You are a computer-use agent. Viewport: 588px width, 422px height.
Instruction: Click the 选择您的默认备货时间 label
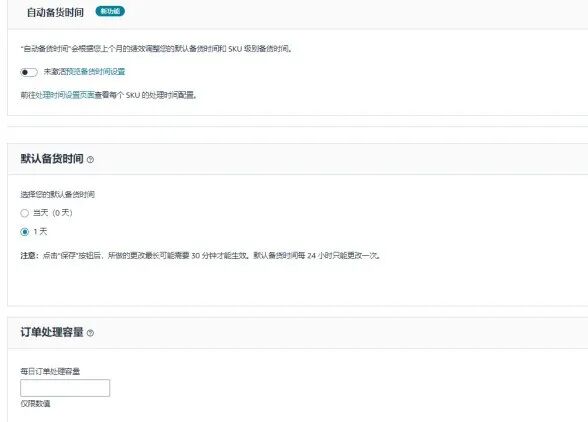click(x=57, y=194)
